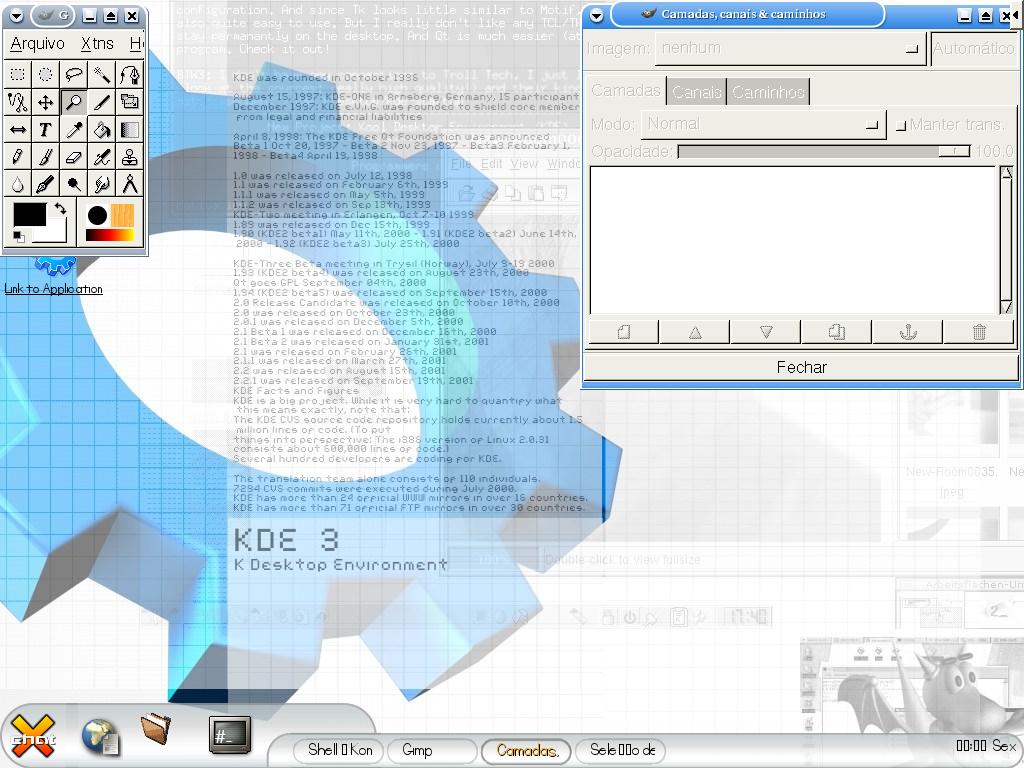Image resolution: width=1024 pixels, height=768 pixels.
Task: Open the Link to Application desktop shortcut
Action: 54,278
